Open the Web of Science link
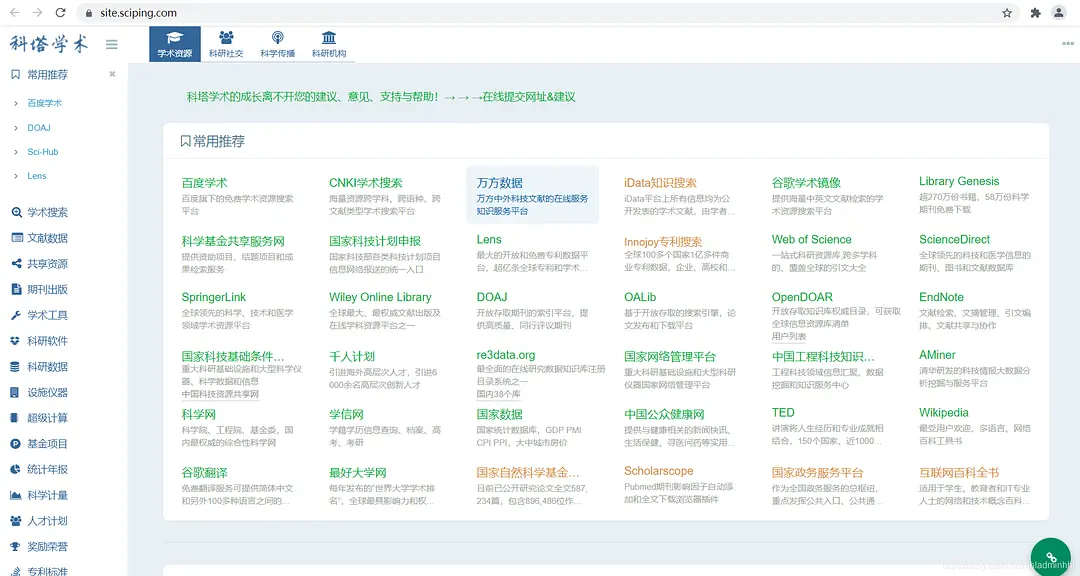The height and width of the screenshot is (576, 1080). pos(811,240)
